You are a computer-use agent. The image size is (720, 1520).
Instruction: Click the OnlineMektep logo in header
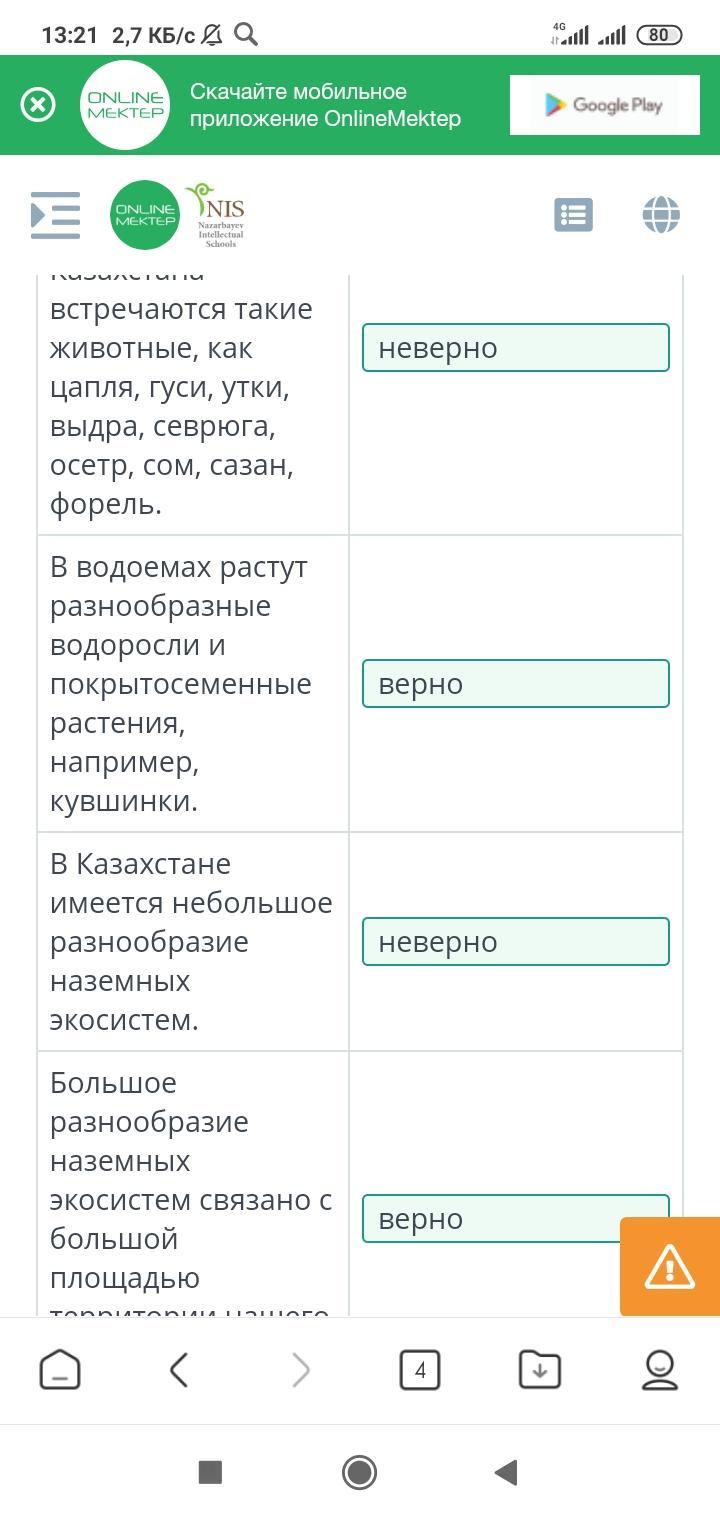[x=144, y=215]
